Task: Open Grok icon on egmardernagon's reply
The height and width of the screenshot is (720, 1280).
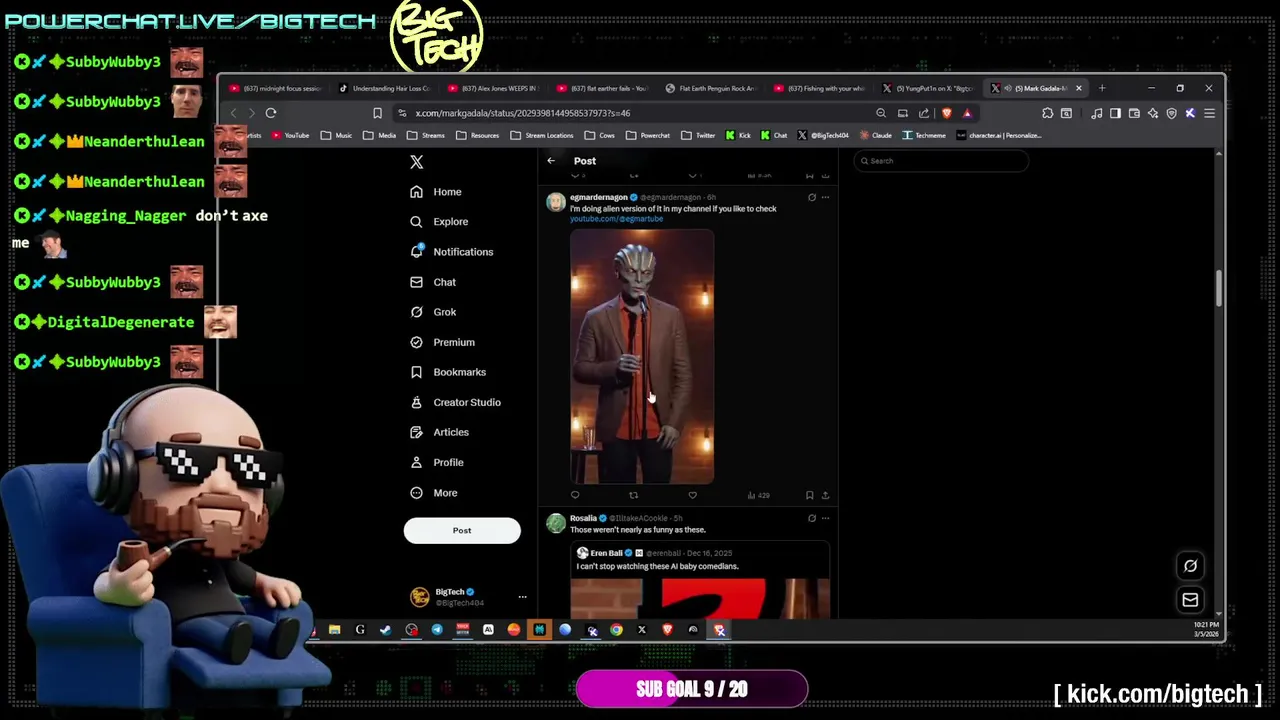Action: 812,197
